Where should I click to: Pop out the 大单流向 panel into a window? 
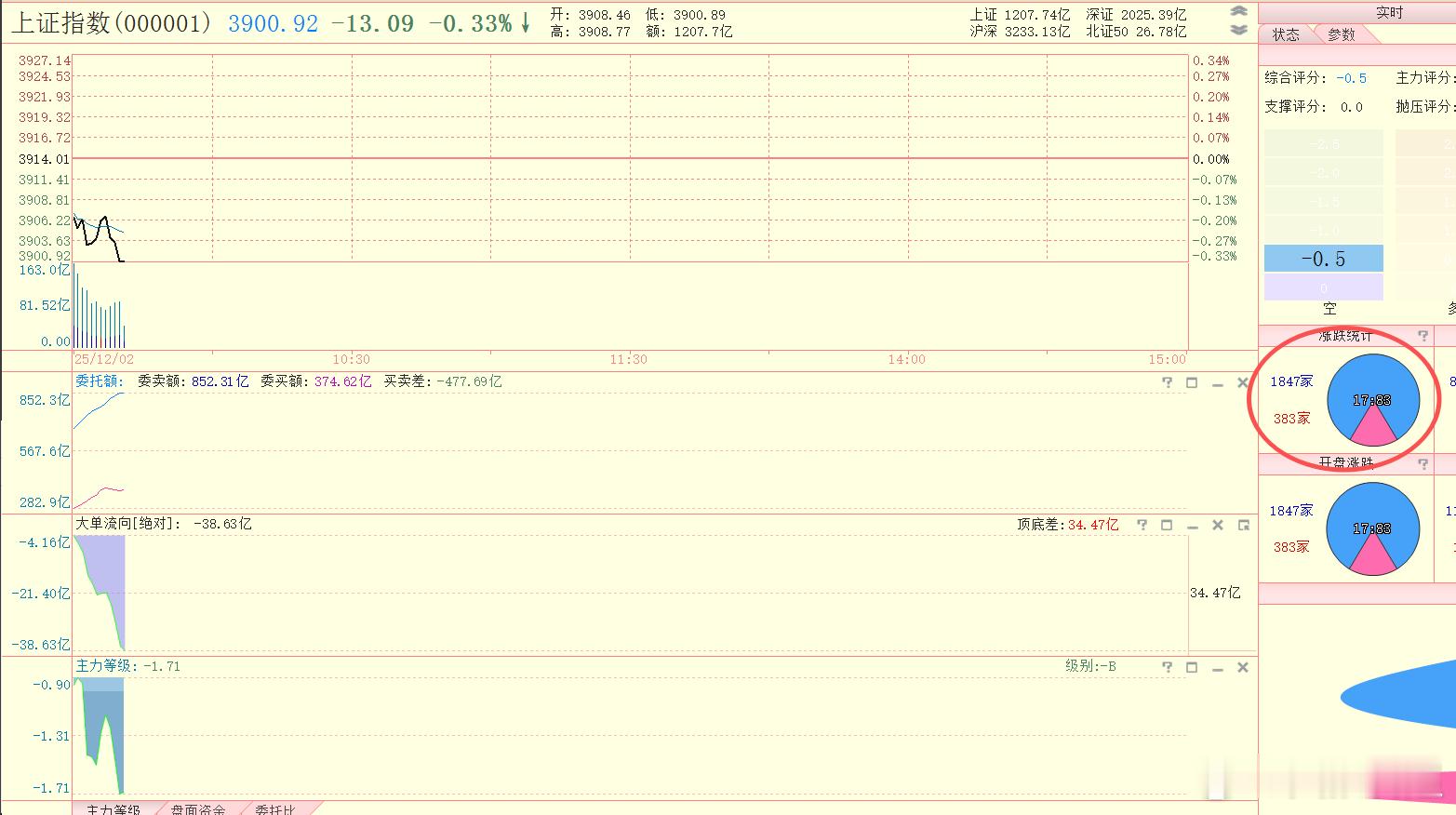(x=1244, y=525)
